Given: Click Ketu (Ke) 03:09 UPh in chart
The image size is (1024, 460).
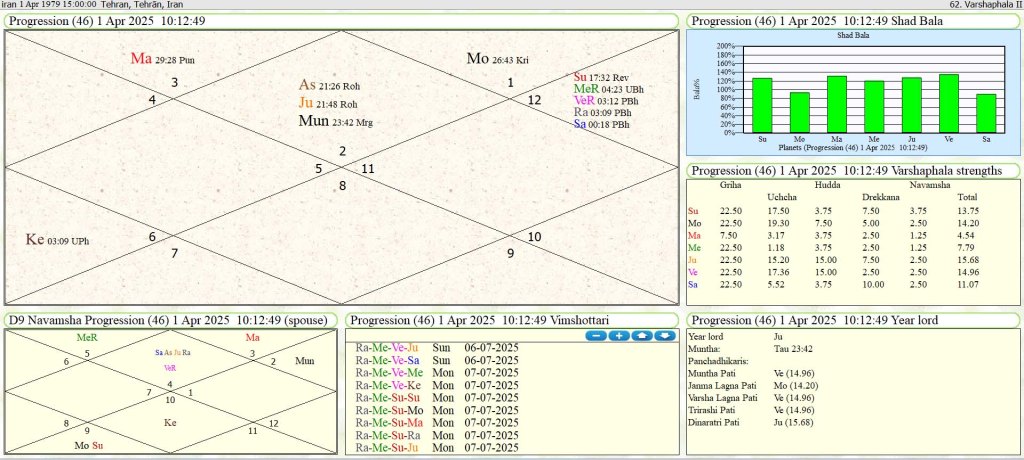Looking at the screenshot, I should point(56,240).
